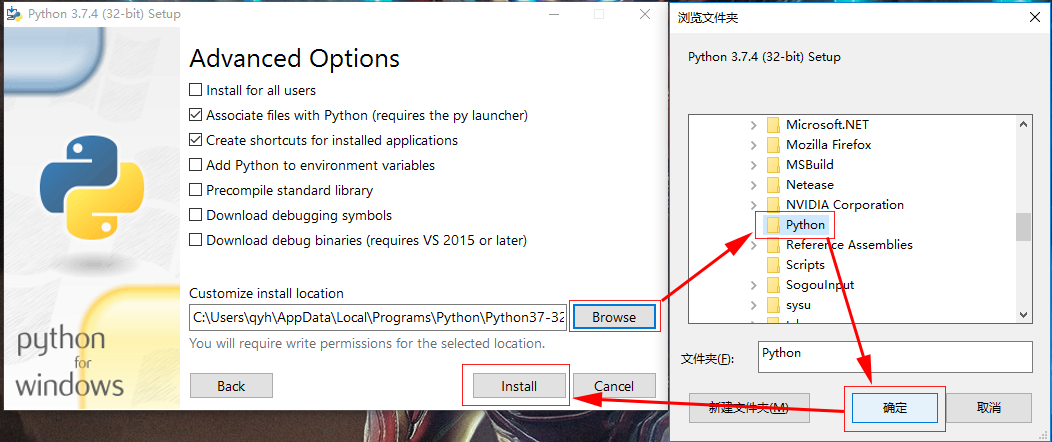Click the Python installer title bar icon
Image resolution: width=1052 pixels, height=442 pixels.
click(x=14, y=14)
